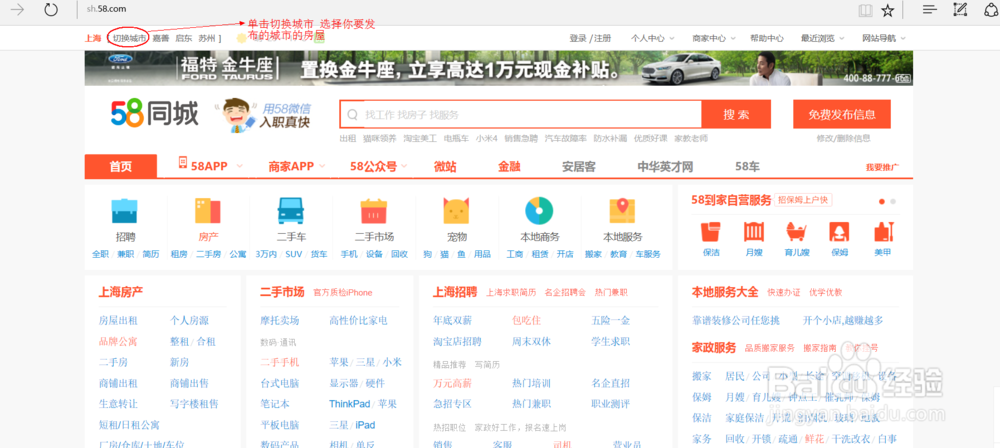
Task: Select the 首页 tab
Action: [x=121, y=167]
